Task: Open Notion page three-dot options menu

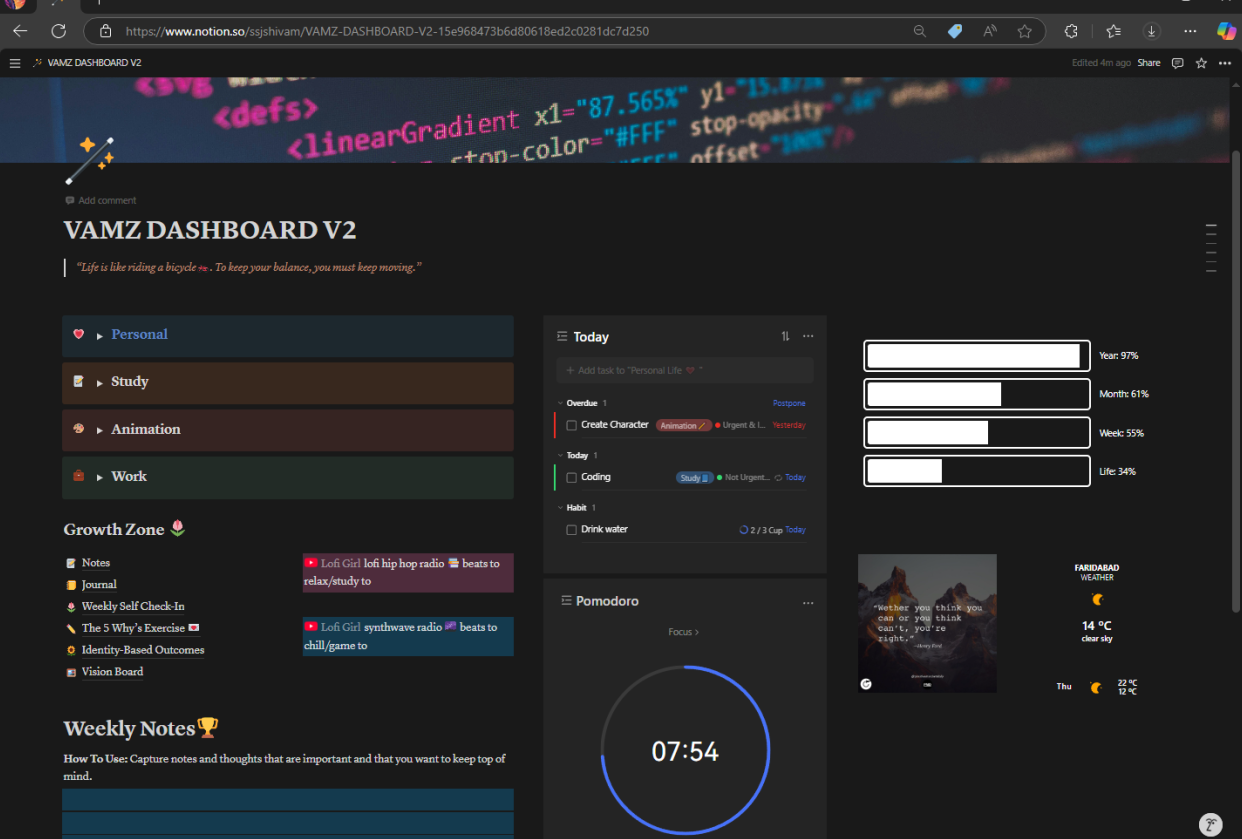Action: tap(1225, 63)
